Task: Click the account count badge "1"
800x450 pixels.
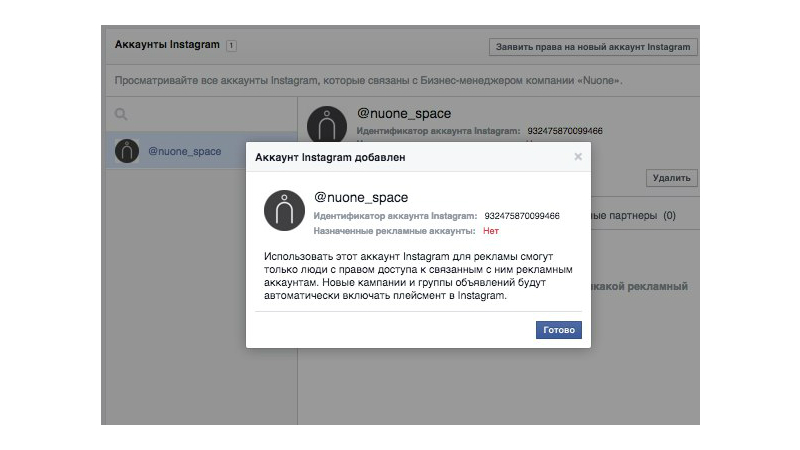Action: [x=231, y=46]
